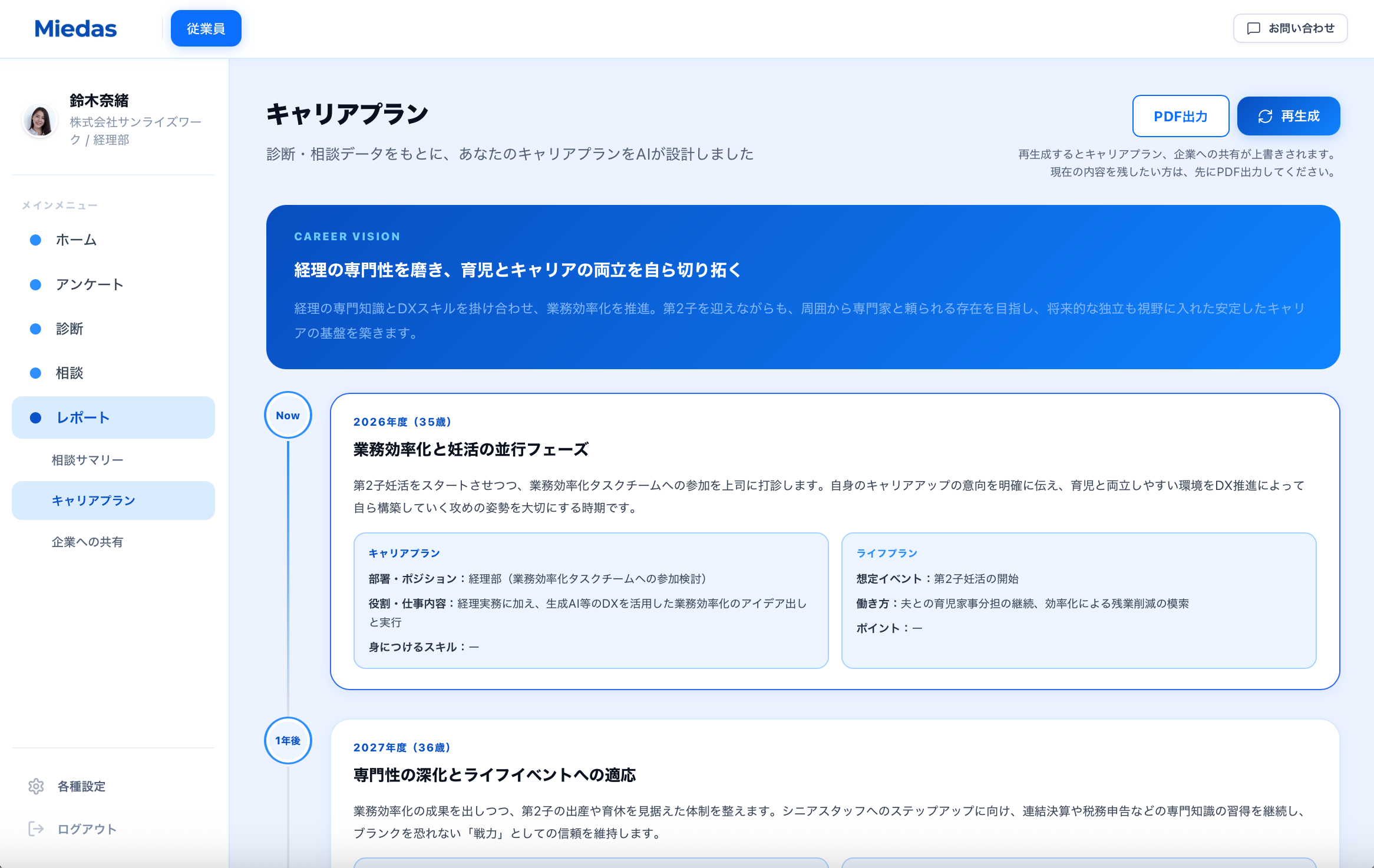The width and height of the screenshot is (1374, 868).
Task: Click the キャリアプラン card label in 2026
Action: [x=404, y=553]
